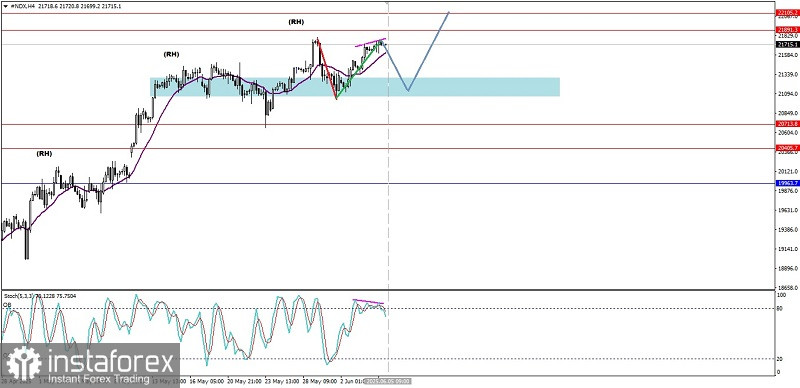Click the 21891.3 red price label
This screenshot has width=800, height=388.
(787, 30)
